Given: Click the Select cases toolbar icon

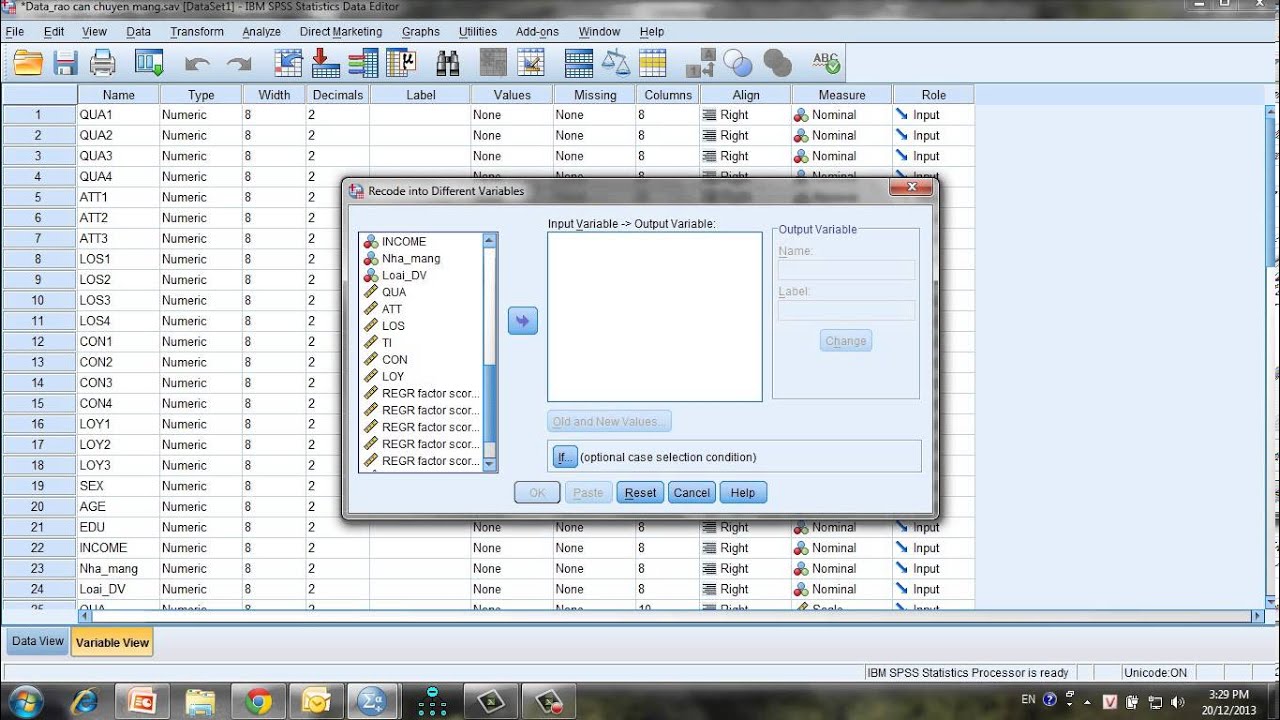Looking at the screenshot, I should tap(653, 63).
